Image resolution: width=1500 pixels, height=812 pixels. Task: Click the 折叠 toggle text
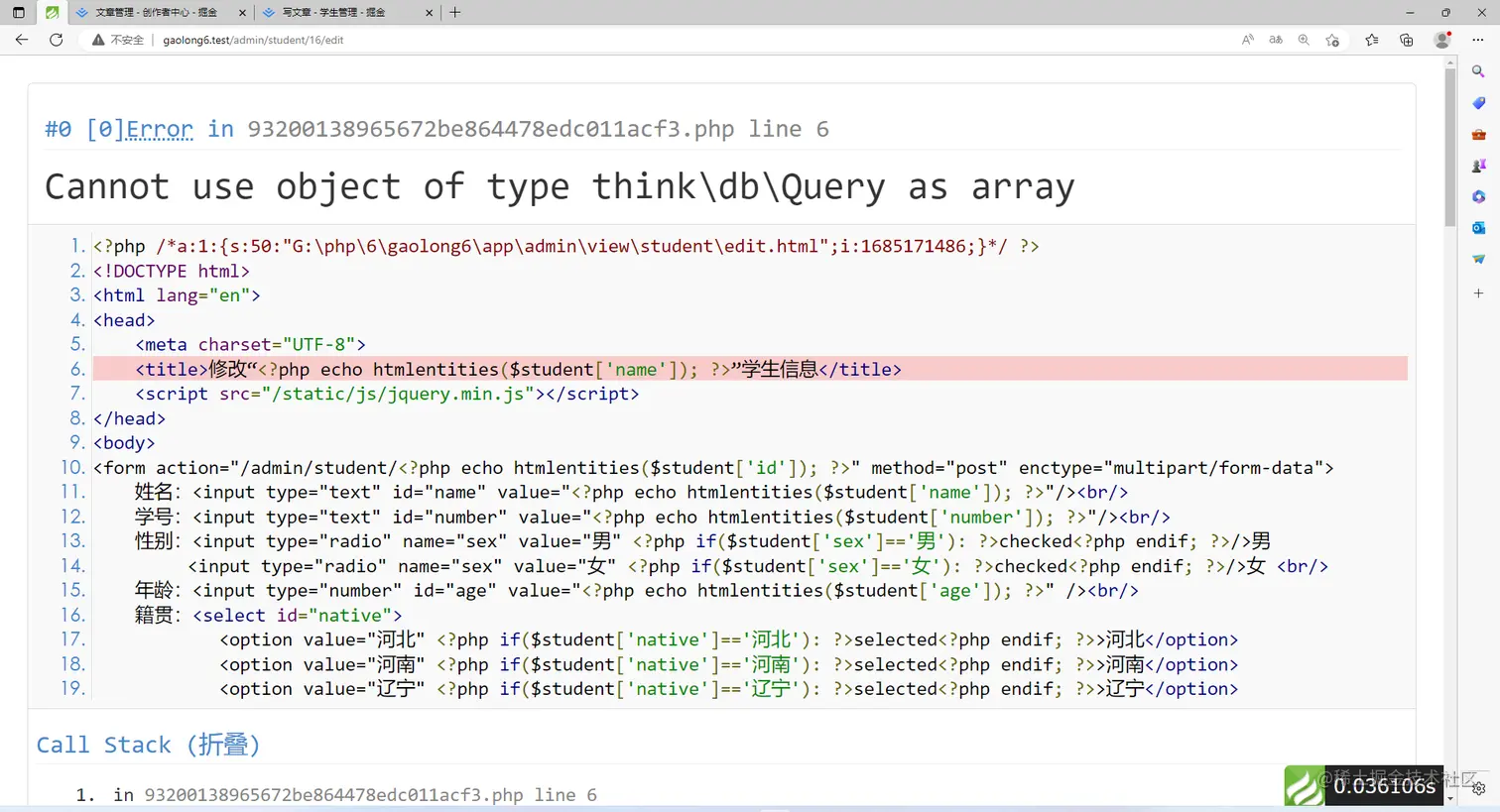click(x=223, y=745)
